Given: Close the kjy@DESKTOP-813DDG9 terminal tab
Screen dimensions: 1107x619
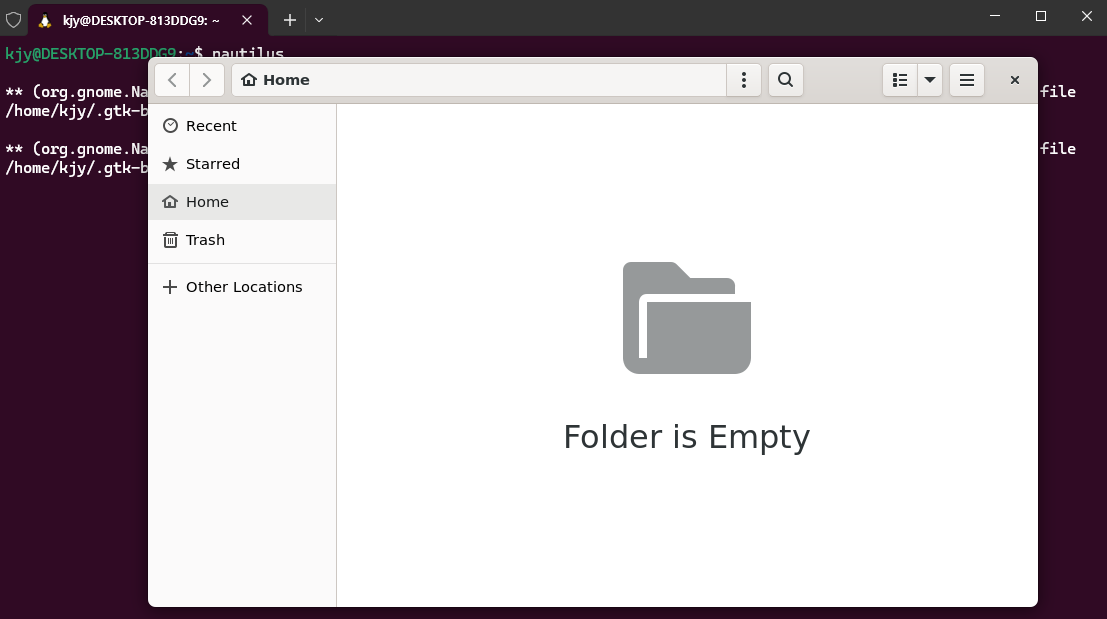Looking at the screenshot, I should coord(247,20).
